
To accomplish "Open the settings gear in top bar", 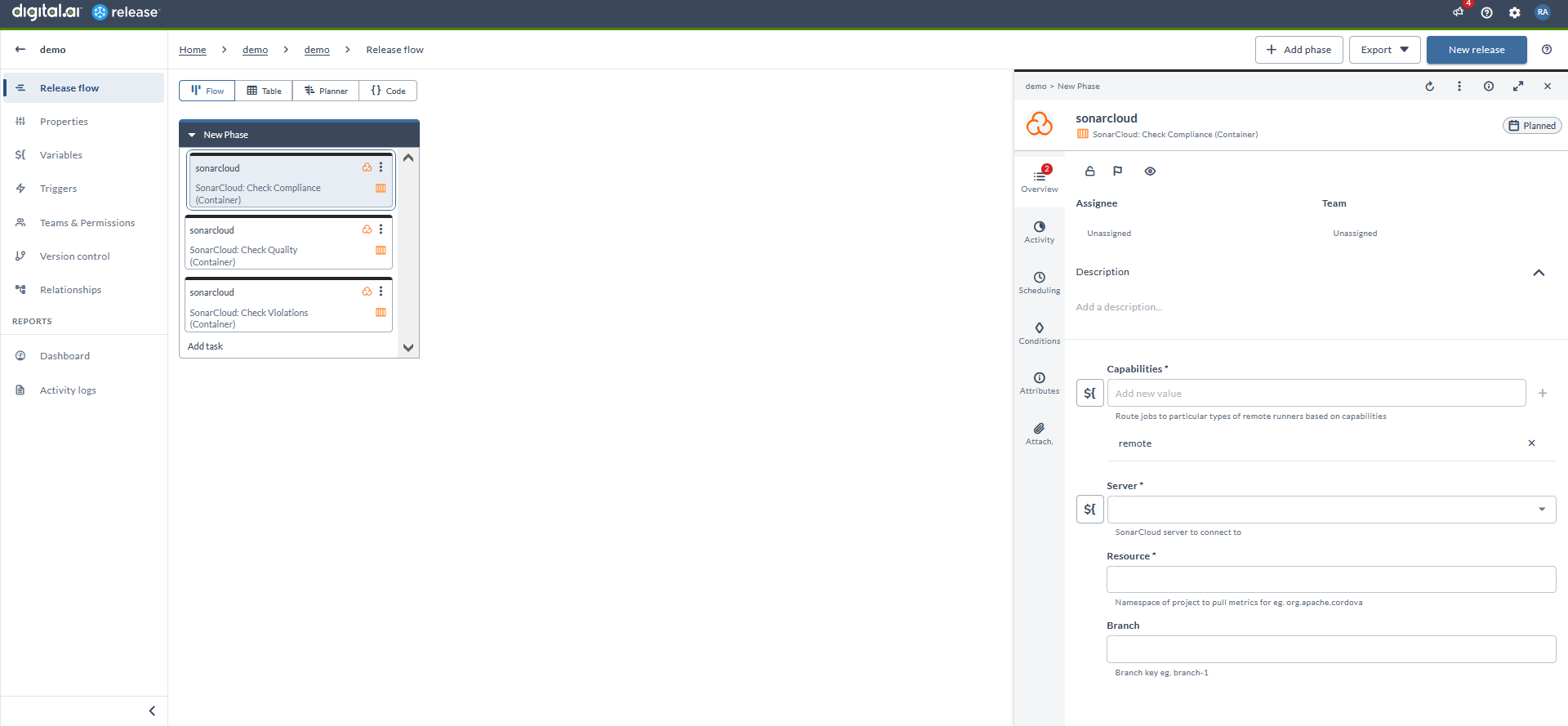I will pyautogui.click(x=1514, y=12).
